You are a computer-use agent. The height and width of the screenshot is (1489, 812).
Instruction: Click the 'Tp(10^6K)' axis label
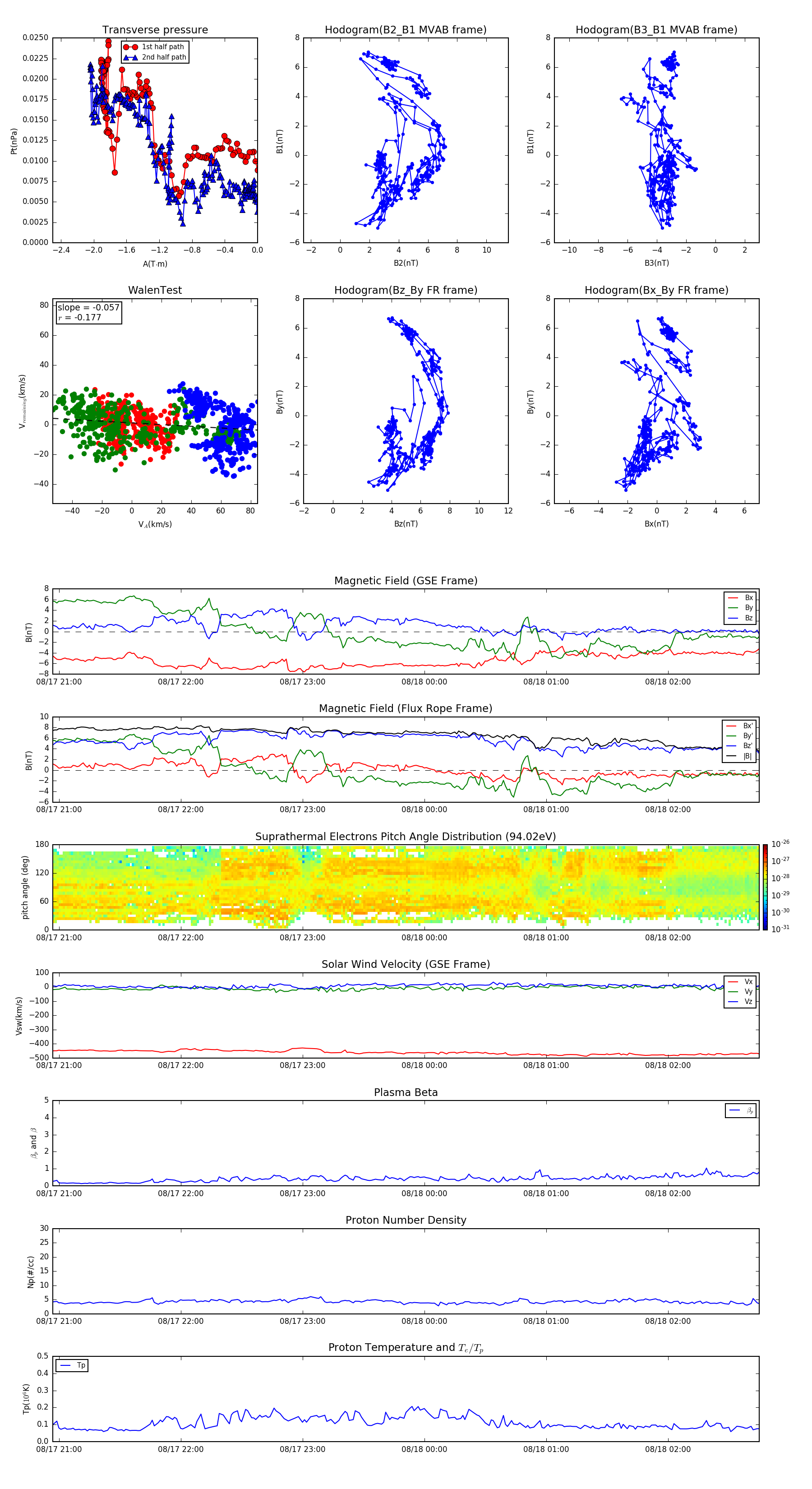point(26,1399)
